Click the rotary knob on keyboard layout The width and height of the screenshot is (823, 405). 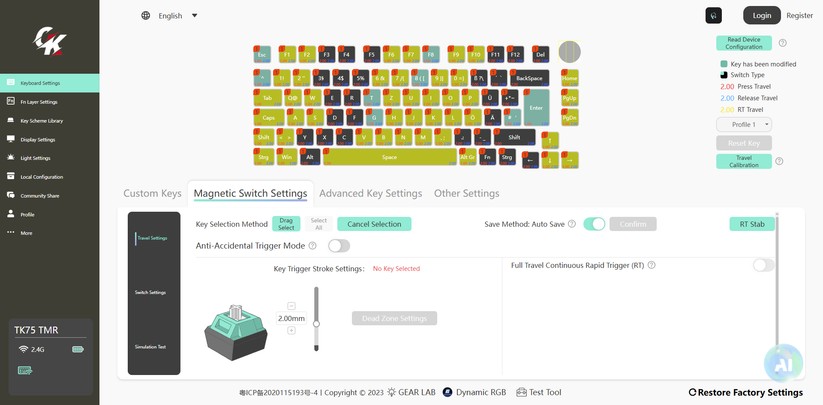click(x=569, y=52)
